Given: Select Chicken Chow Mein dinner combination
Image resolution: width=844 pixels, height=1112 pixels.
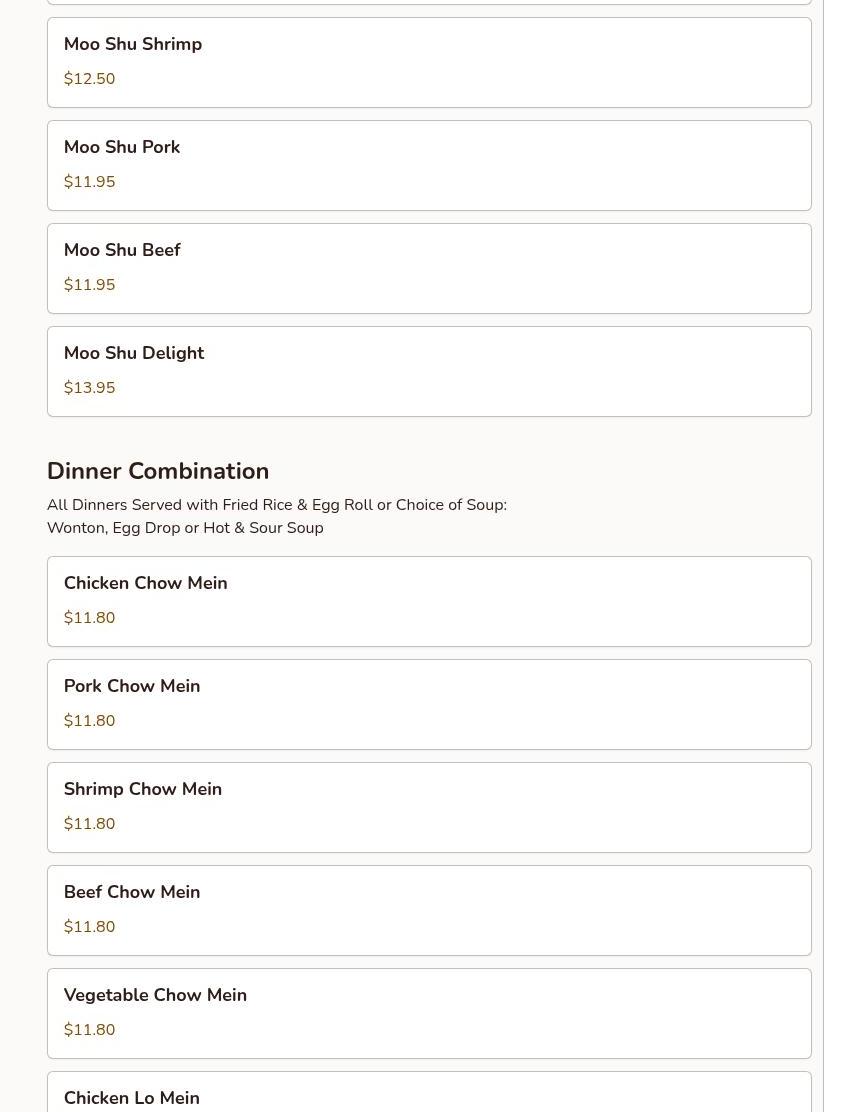Looking at the screenshot, I should [x=428, y=601].
